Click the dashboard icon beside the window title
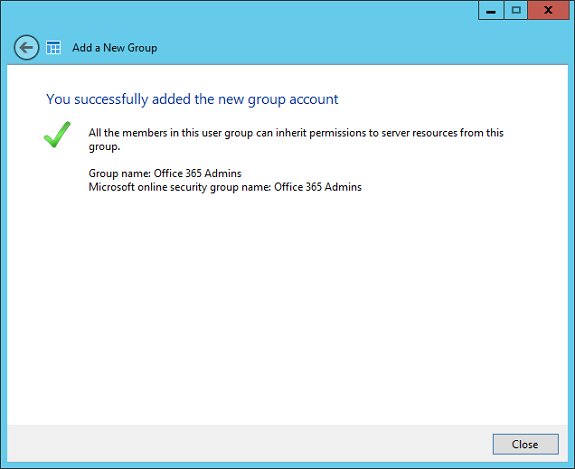 (54, 48)
